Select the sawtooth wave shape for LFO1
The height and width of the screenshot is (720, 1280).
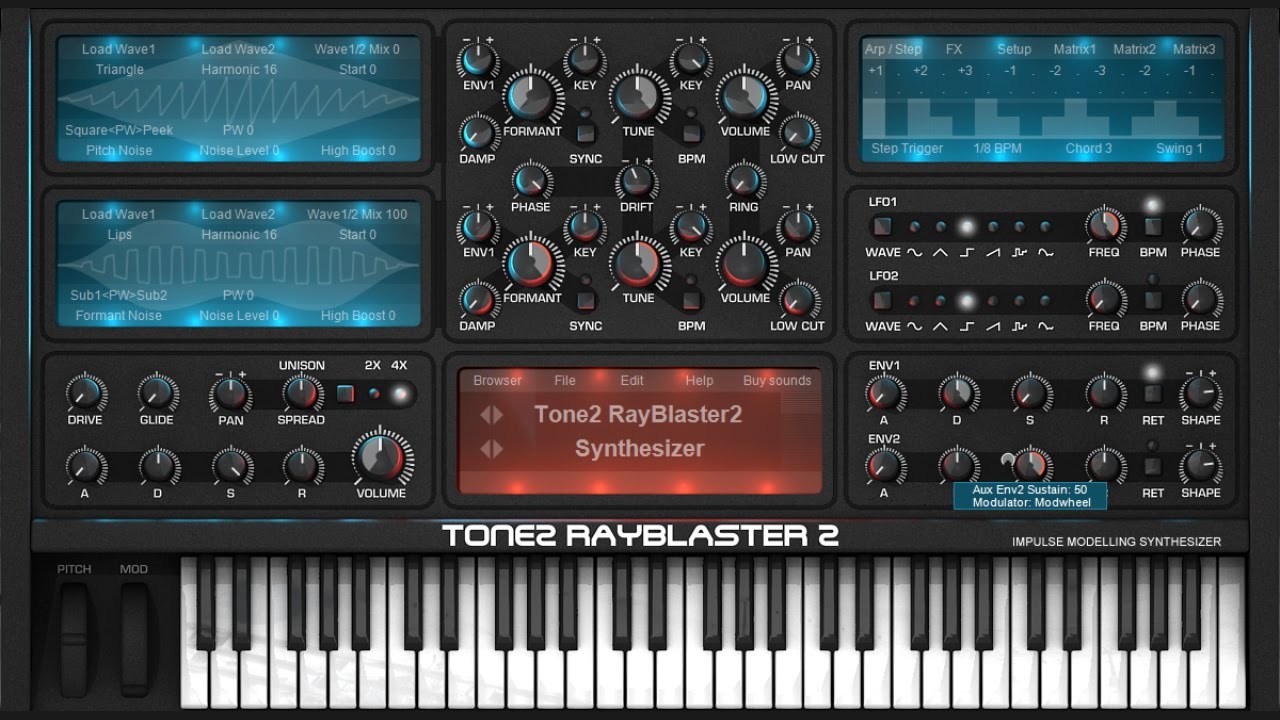tap(993, 227)
